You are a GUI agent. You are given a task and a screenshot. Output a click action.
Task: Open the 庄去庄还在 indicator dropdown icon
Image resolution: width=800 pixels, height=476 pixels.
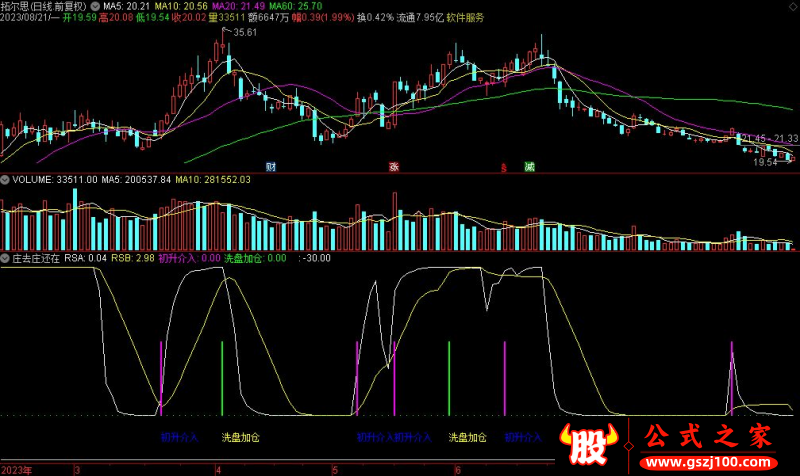[x=5, y=258]
